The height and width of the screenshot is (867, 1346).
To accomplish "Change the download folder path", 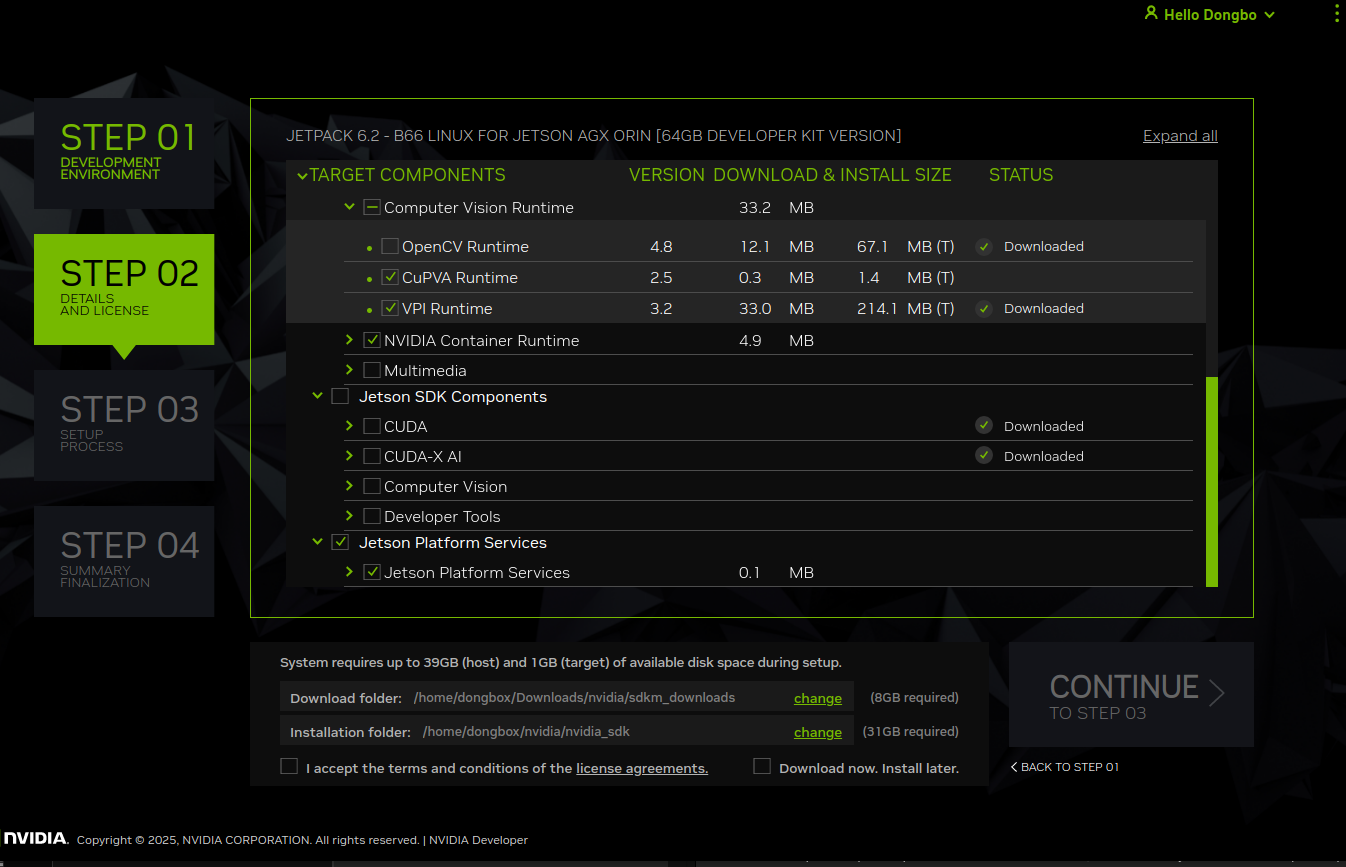I will click(x=817, y=698).
